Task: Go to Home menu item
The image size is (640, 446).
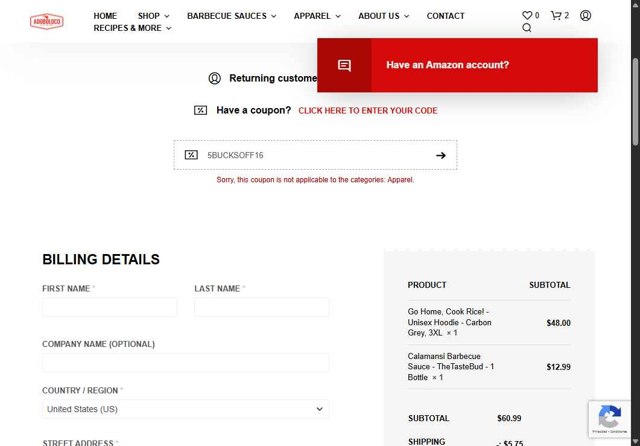Action: click(105, 16)
